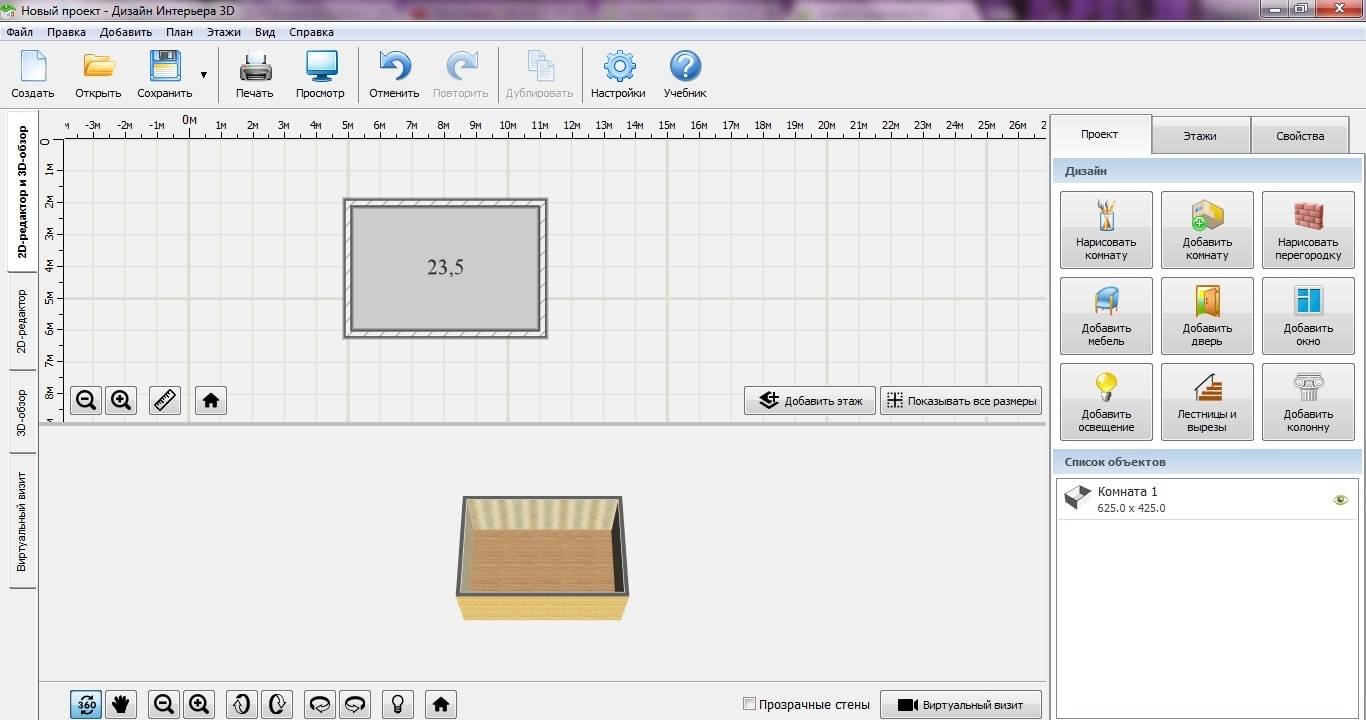Reset 3D view with home button

pos(441,705)
